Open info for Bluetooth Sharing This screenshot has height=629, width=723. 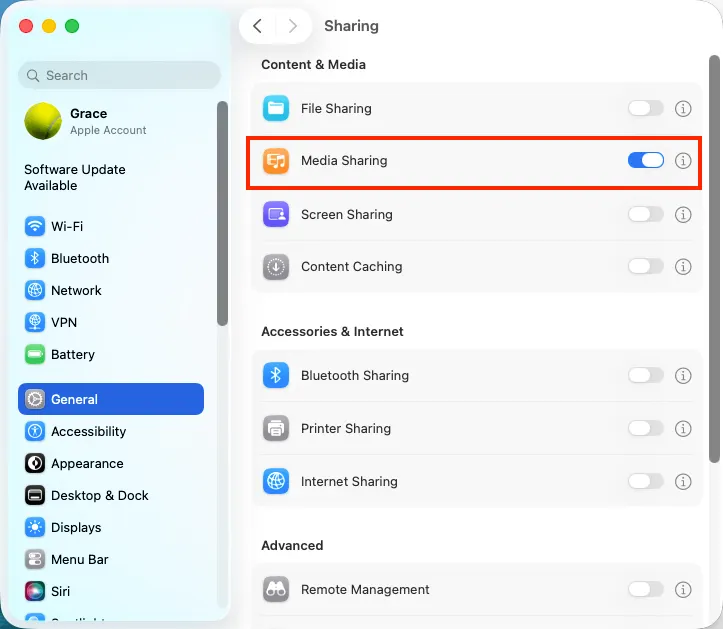click(x=683, y=376)
